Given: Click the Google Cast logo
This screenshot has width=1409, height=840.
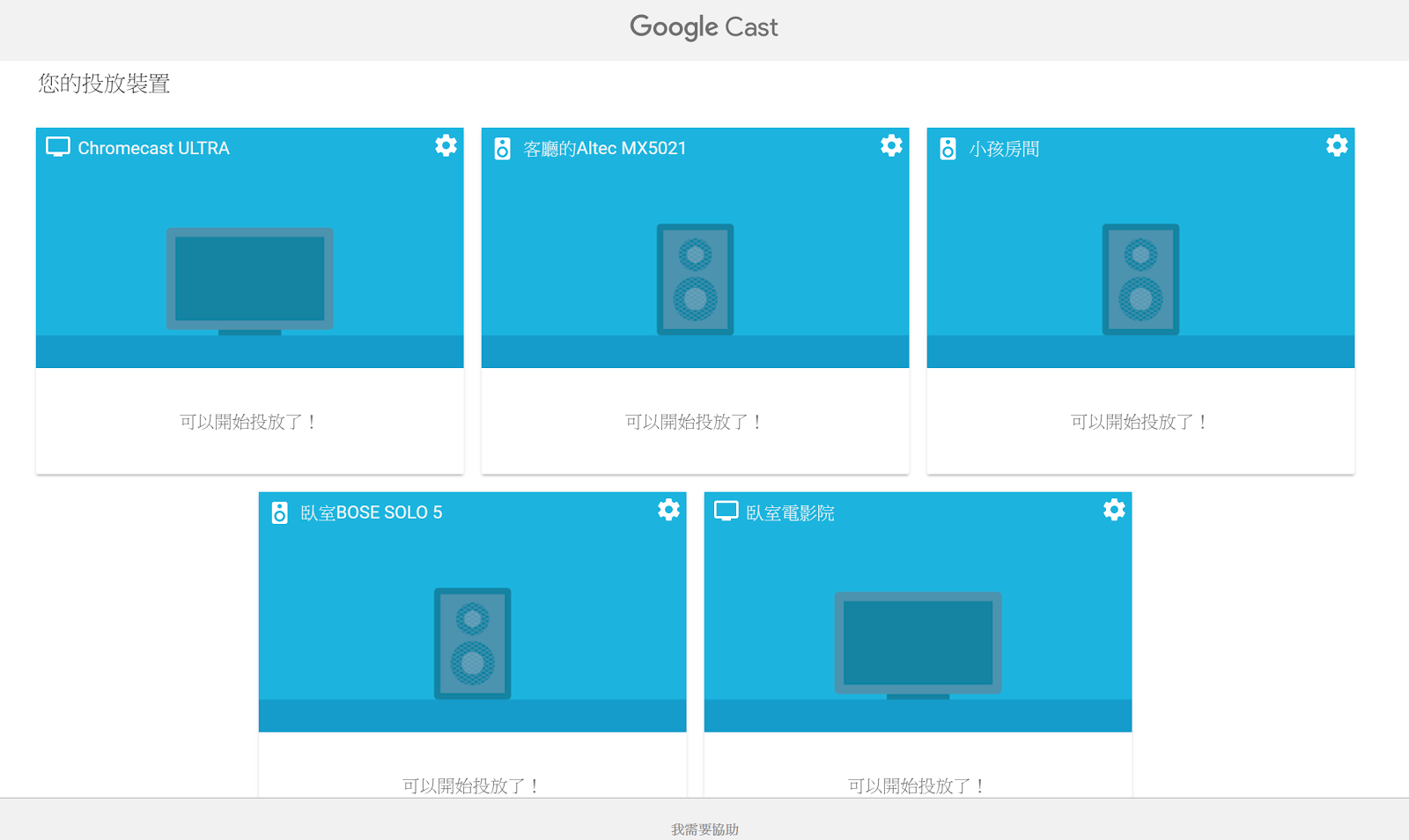Looking at the screenshot, I should coord(704,27).
